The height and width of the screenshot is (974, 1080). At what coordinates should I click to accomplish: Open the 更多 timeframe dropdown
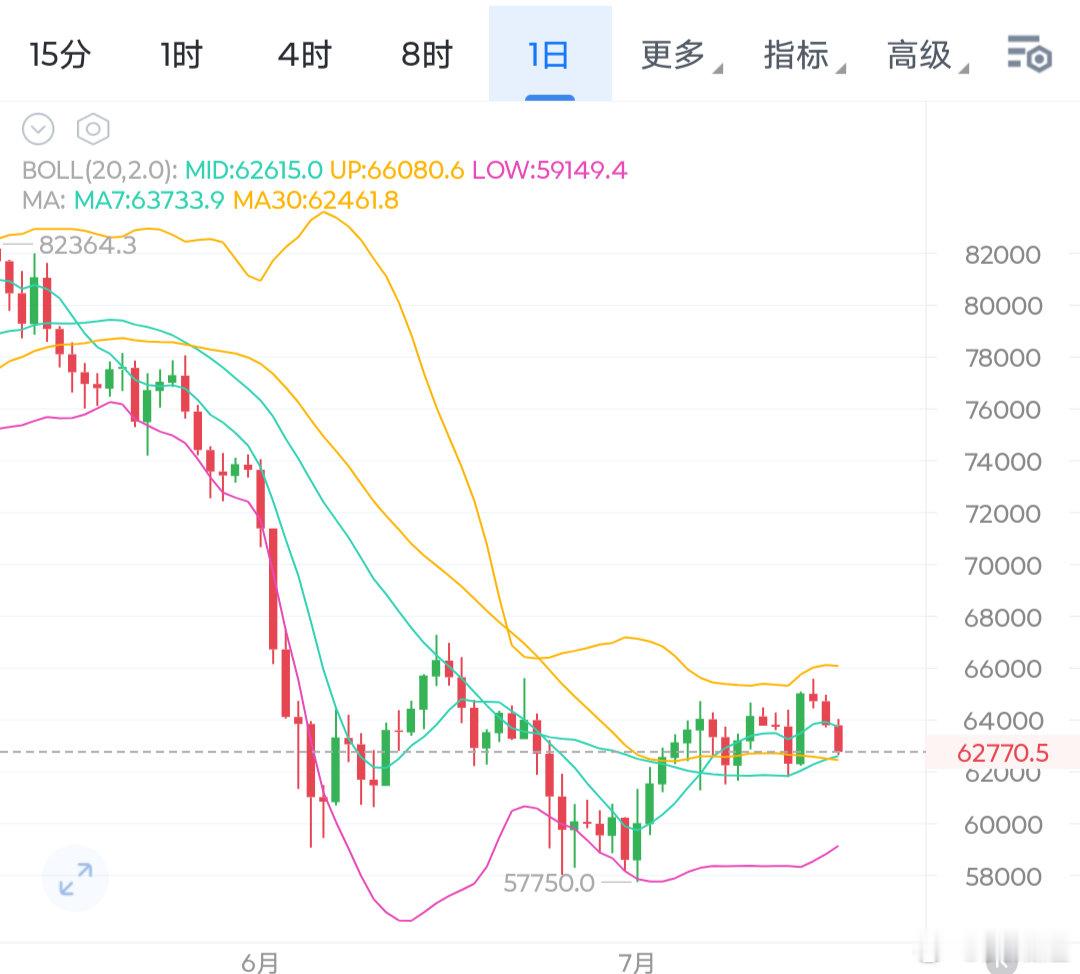681,55
